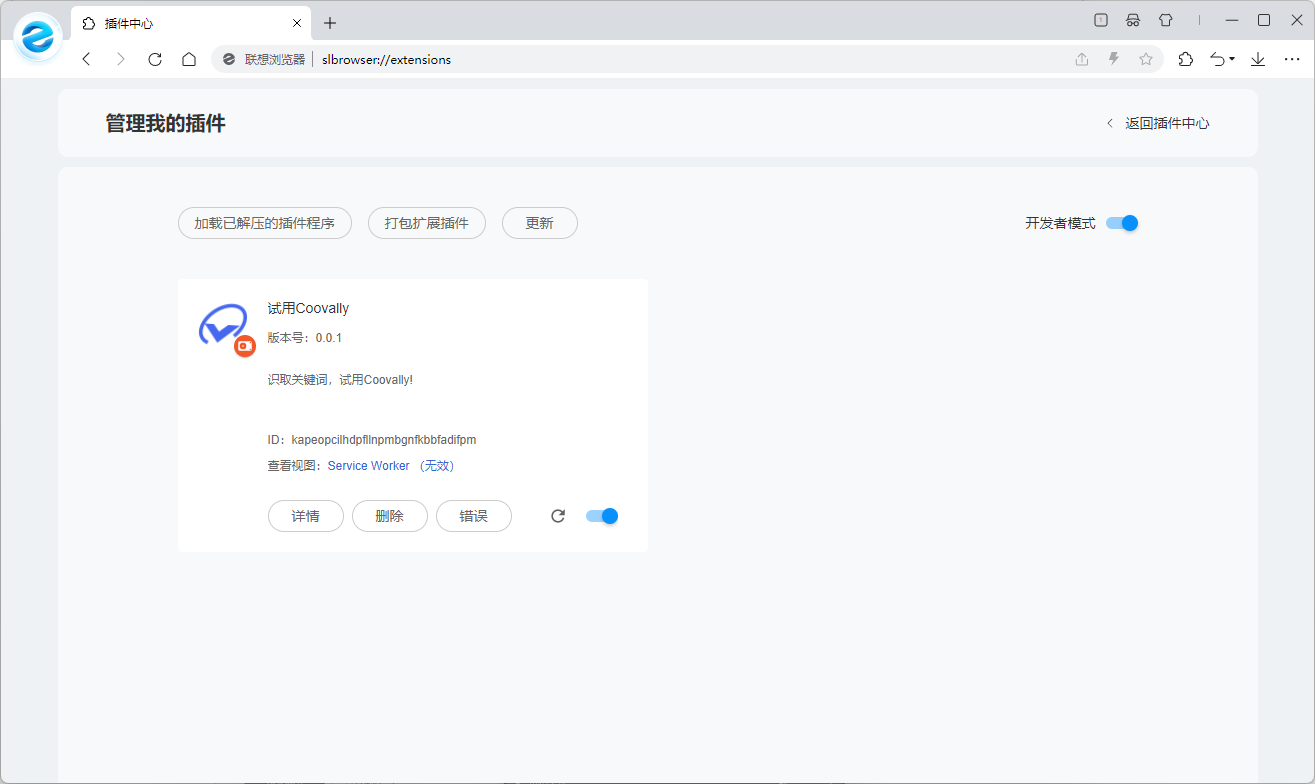The width and height of the screenshot is (1315, 784).
Task: Open the downloads icon
Action: (1258, 60)
